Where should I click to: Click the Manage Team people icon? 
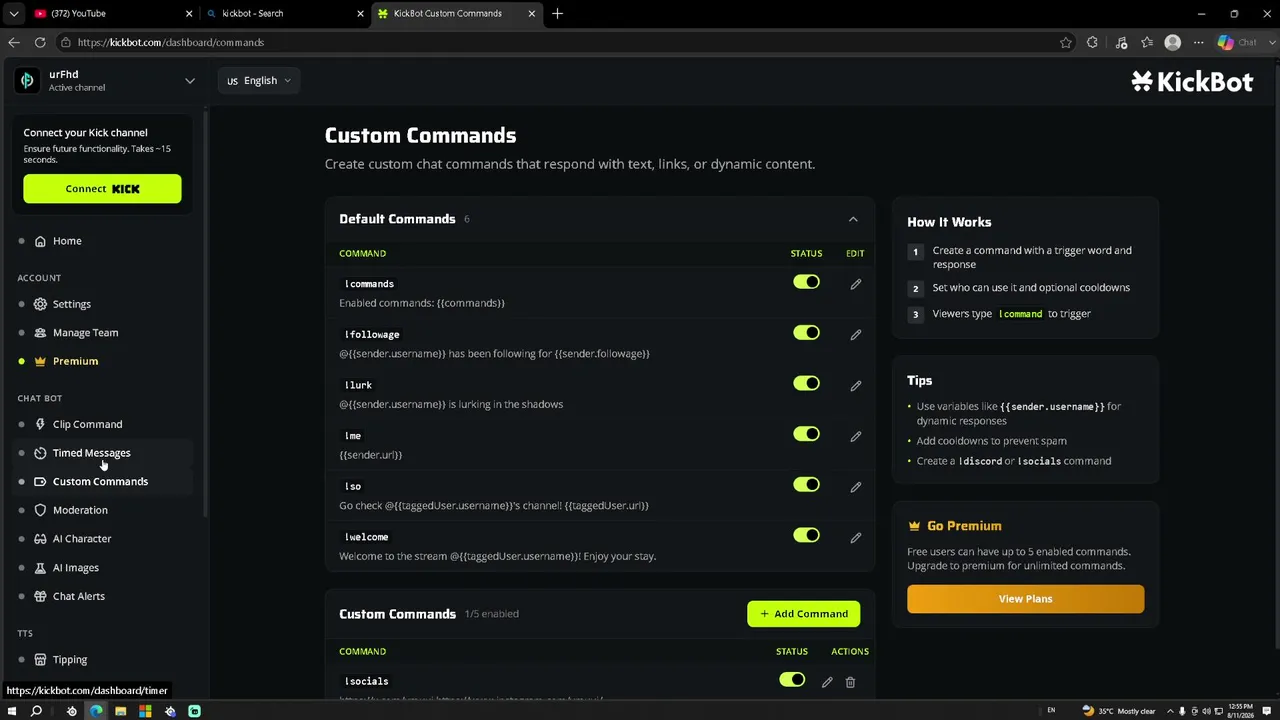point(40,332)
